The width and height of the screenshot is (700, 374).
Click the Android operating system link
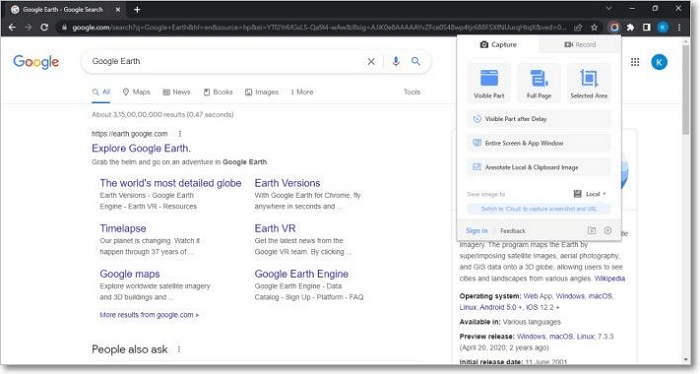coord(500,307)
